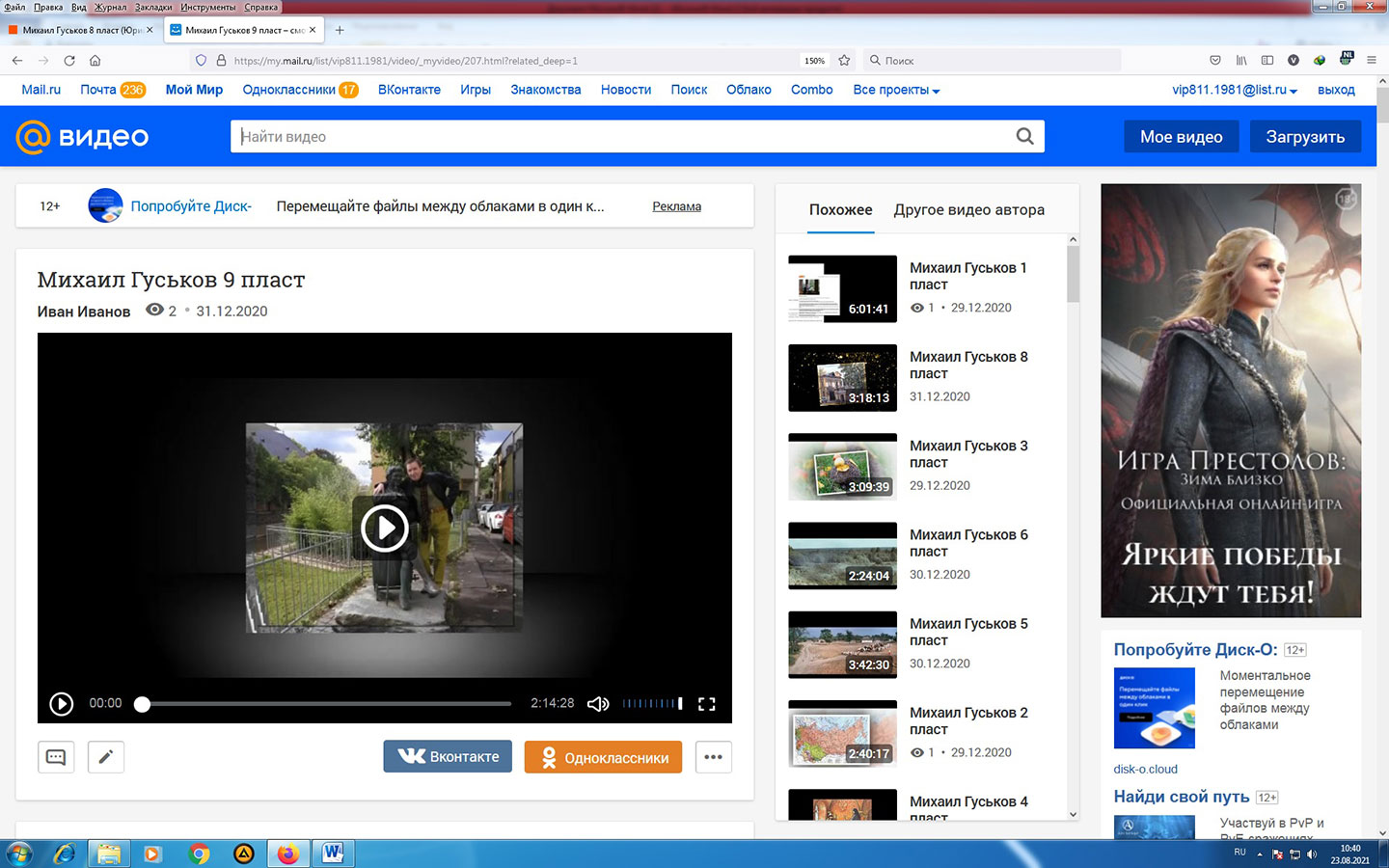
Task: Launch Microsoft Word from the taskbar
Action: pyautogui.click(x=333, y=854)
